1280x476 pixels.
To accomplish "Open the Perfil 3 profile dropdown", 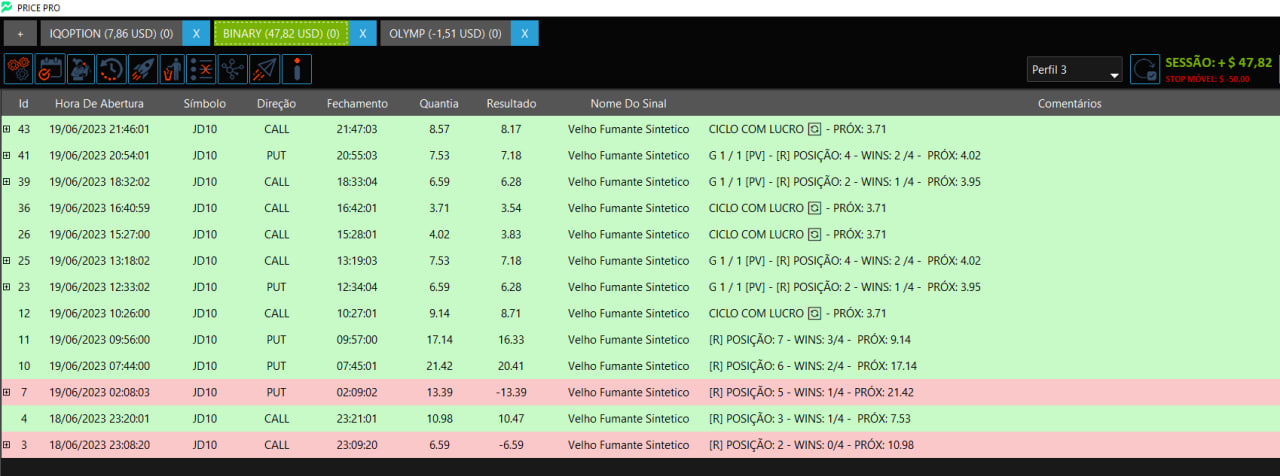I will pyautogui.click(x=1075, y=70).
